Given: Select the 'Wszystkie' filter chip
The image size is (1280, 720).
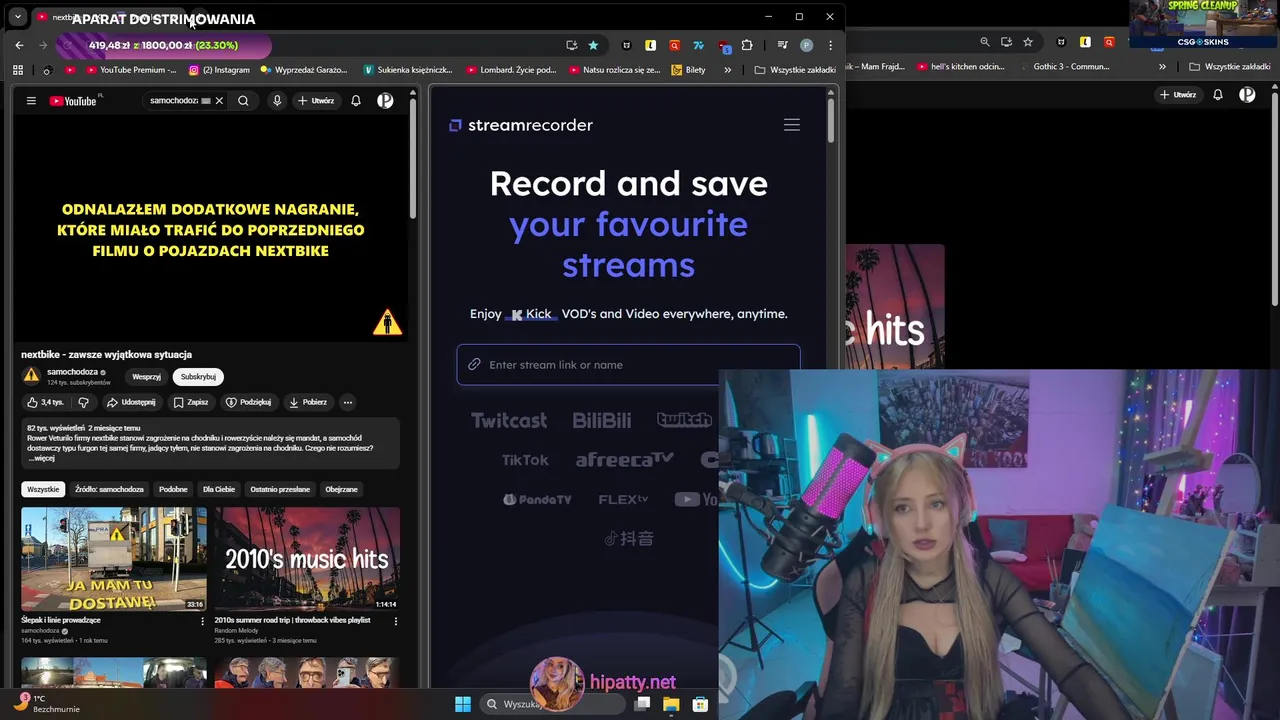Looking at the screenshot, I should [x=43, y=489].
